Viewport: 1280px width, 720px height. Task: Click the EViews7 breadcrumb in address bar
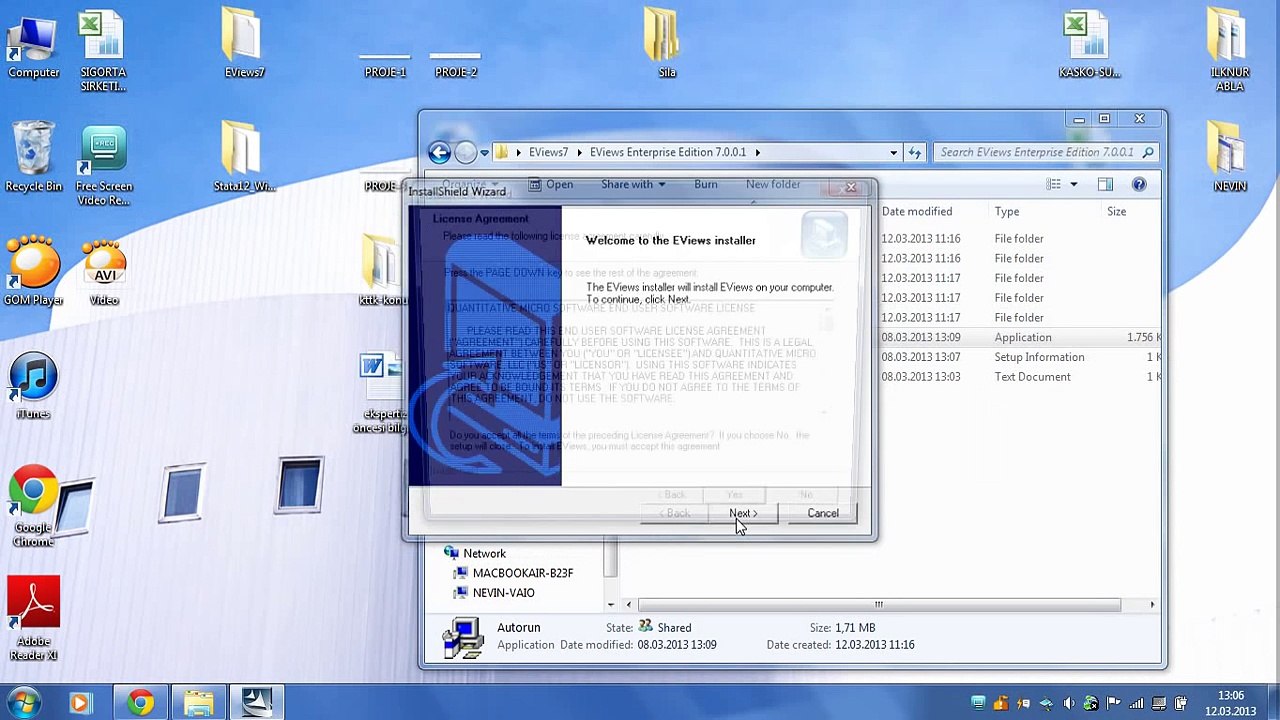click(x=548, y=152)
